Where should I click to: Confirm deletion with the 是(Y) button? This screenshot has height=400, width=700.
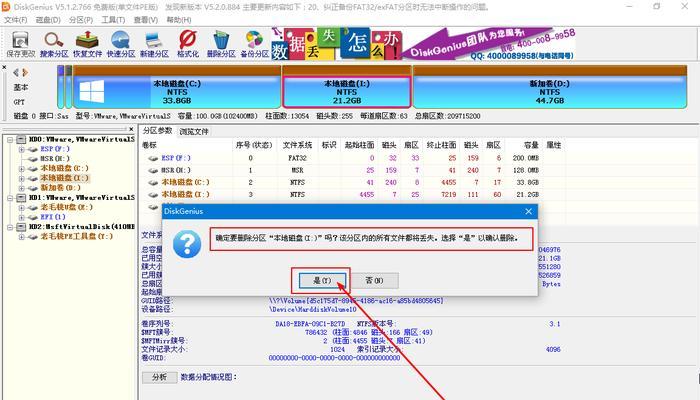coord(322,280)
